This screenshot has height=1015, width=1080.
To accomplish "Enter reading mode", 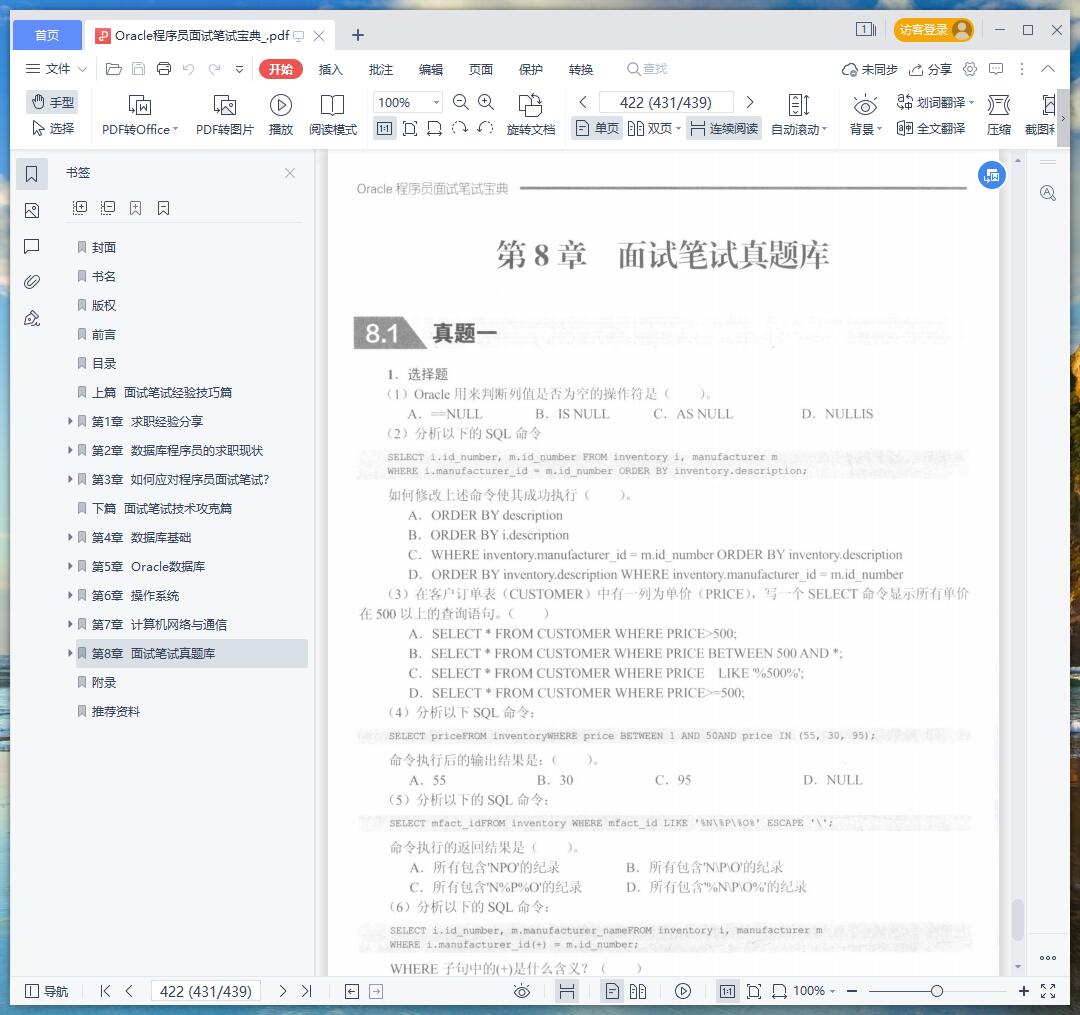I will pyautogui.click(x=333, y=114).
